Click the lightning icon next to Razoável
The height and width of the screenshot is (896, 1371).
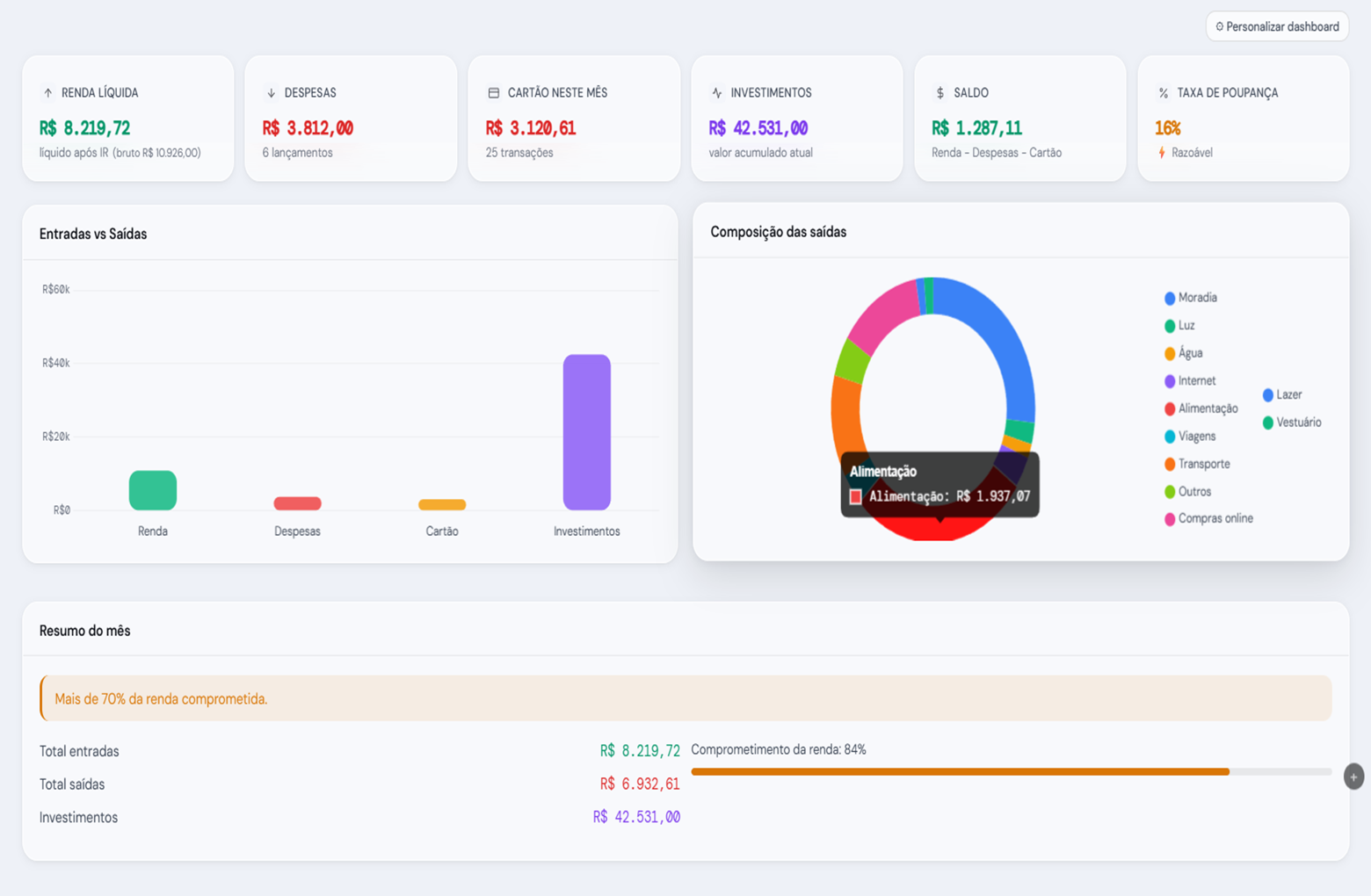(1162, 153)
